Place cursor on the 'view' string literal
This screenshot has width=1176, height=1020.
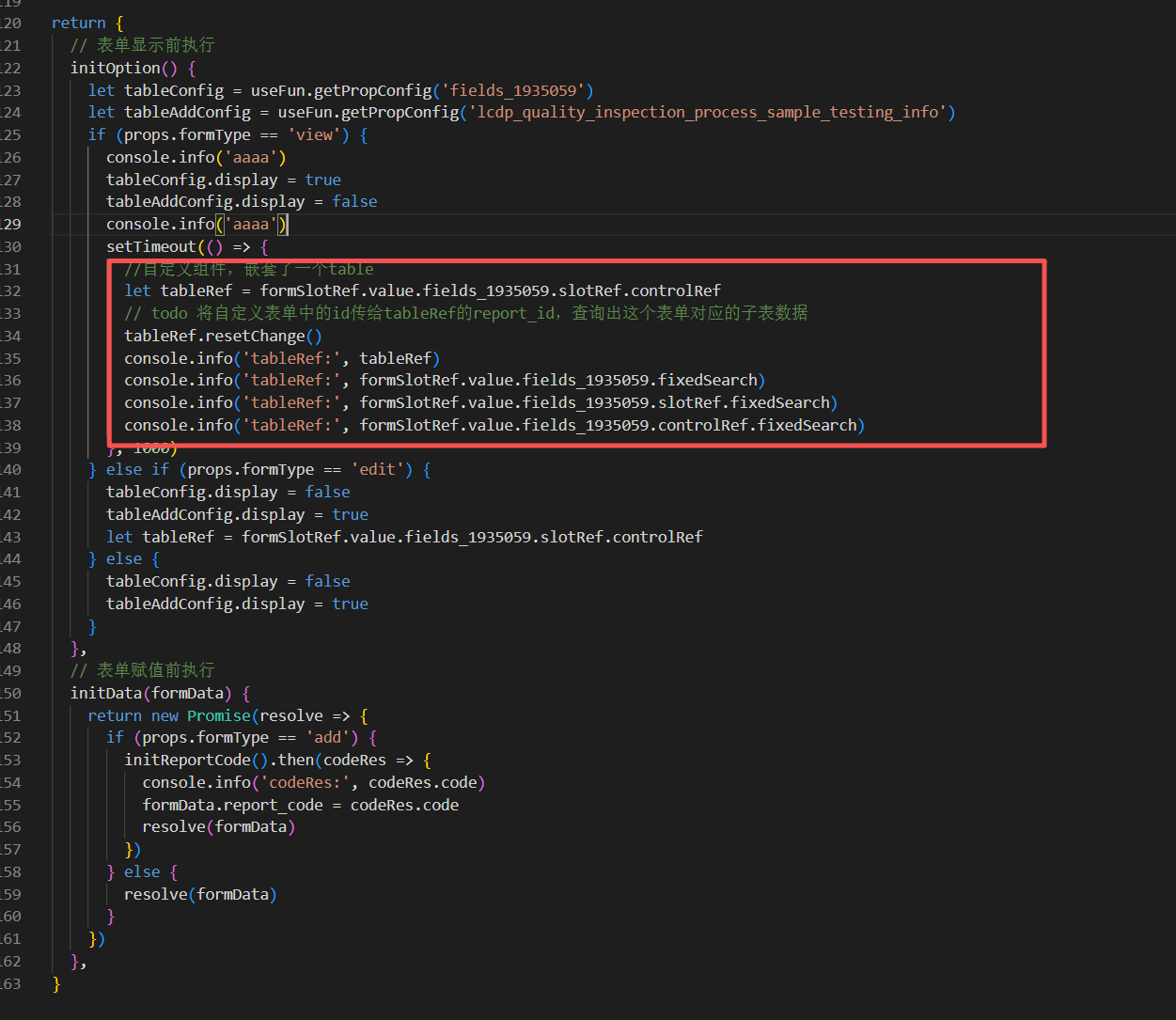click(314, 134)
